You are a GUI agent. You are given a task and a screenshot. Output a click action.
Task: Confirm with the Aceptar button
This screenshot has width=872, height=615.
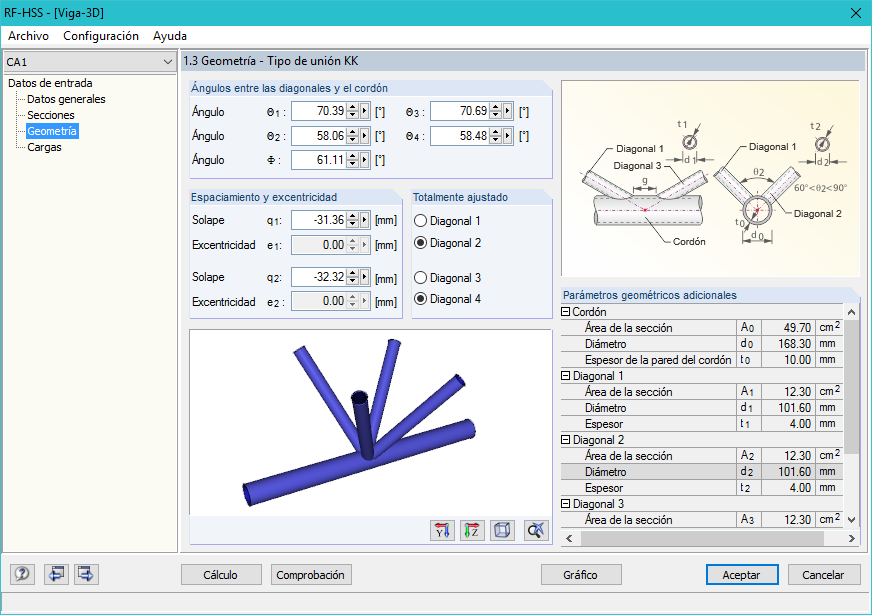[742, 575]
